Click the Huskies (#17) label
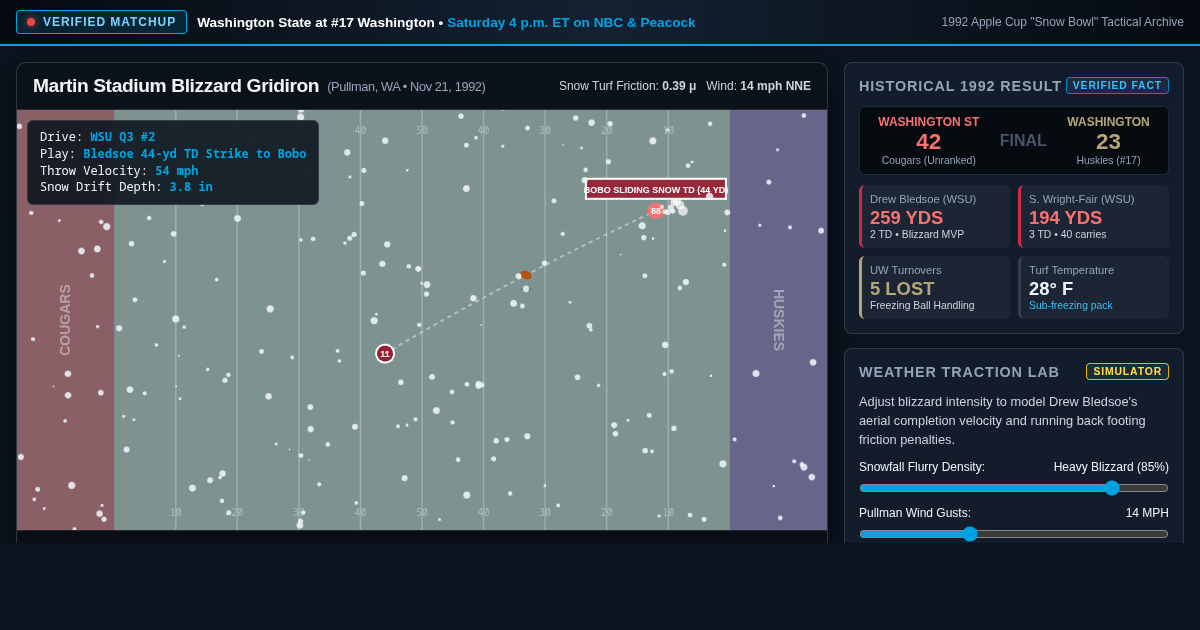 (x=1108, y=160)
